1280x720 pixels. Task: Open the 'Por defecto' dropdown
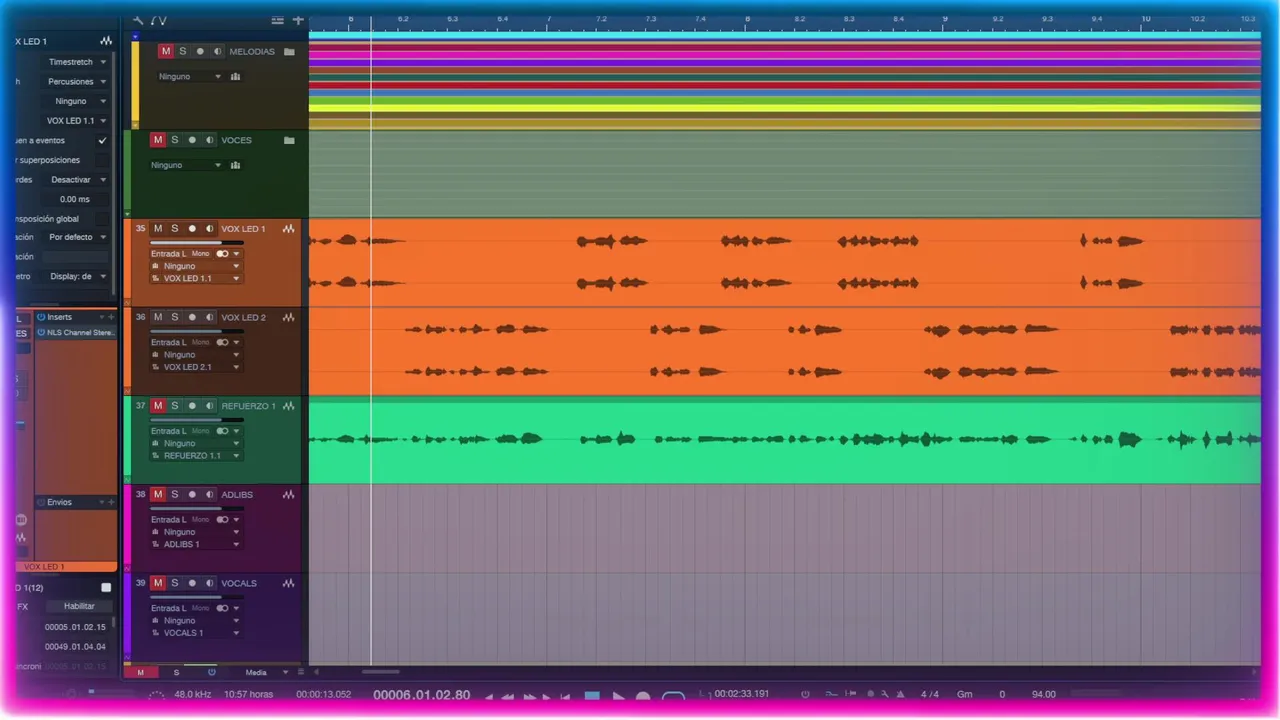76,238
